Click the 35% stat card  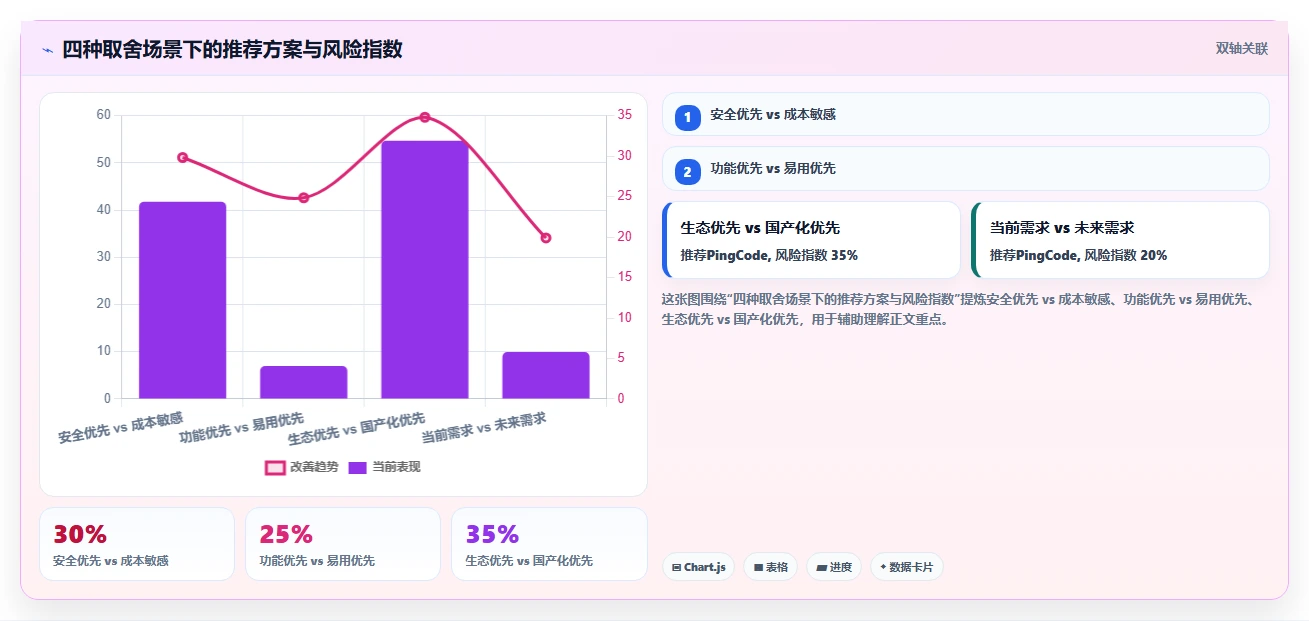click(549, 544)
